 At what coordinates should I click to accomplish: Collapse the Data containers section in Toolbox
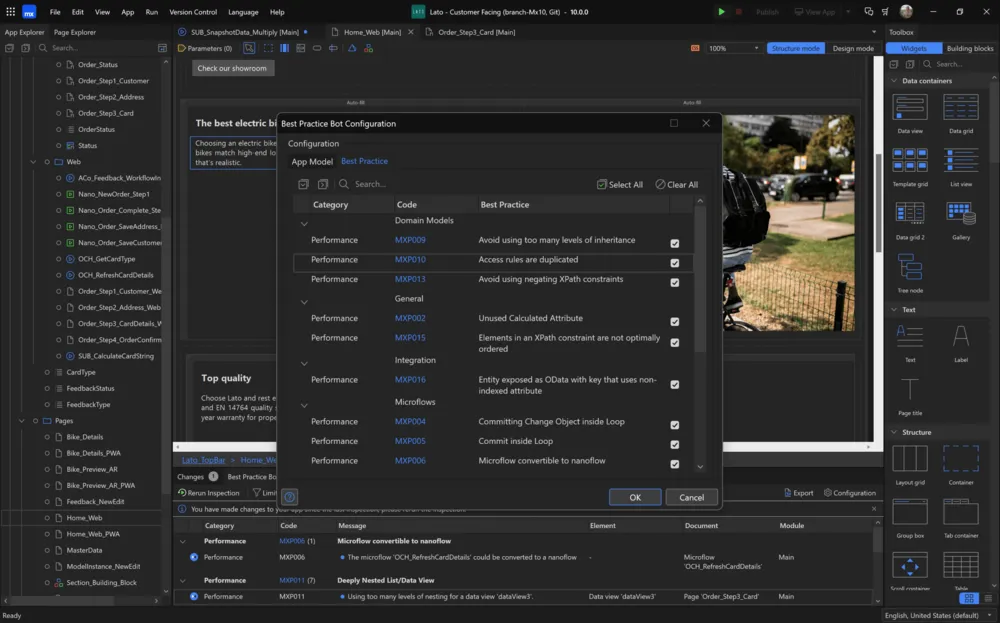(x=894, y=81)
